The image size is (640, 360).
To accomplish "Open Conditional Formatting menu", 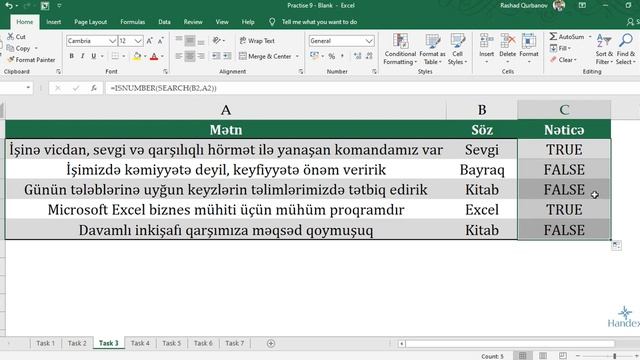I will tap(400, 49).
